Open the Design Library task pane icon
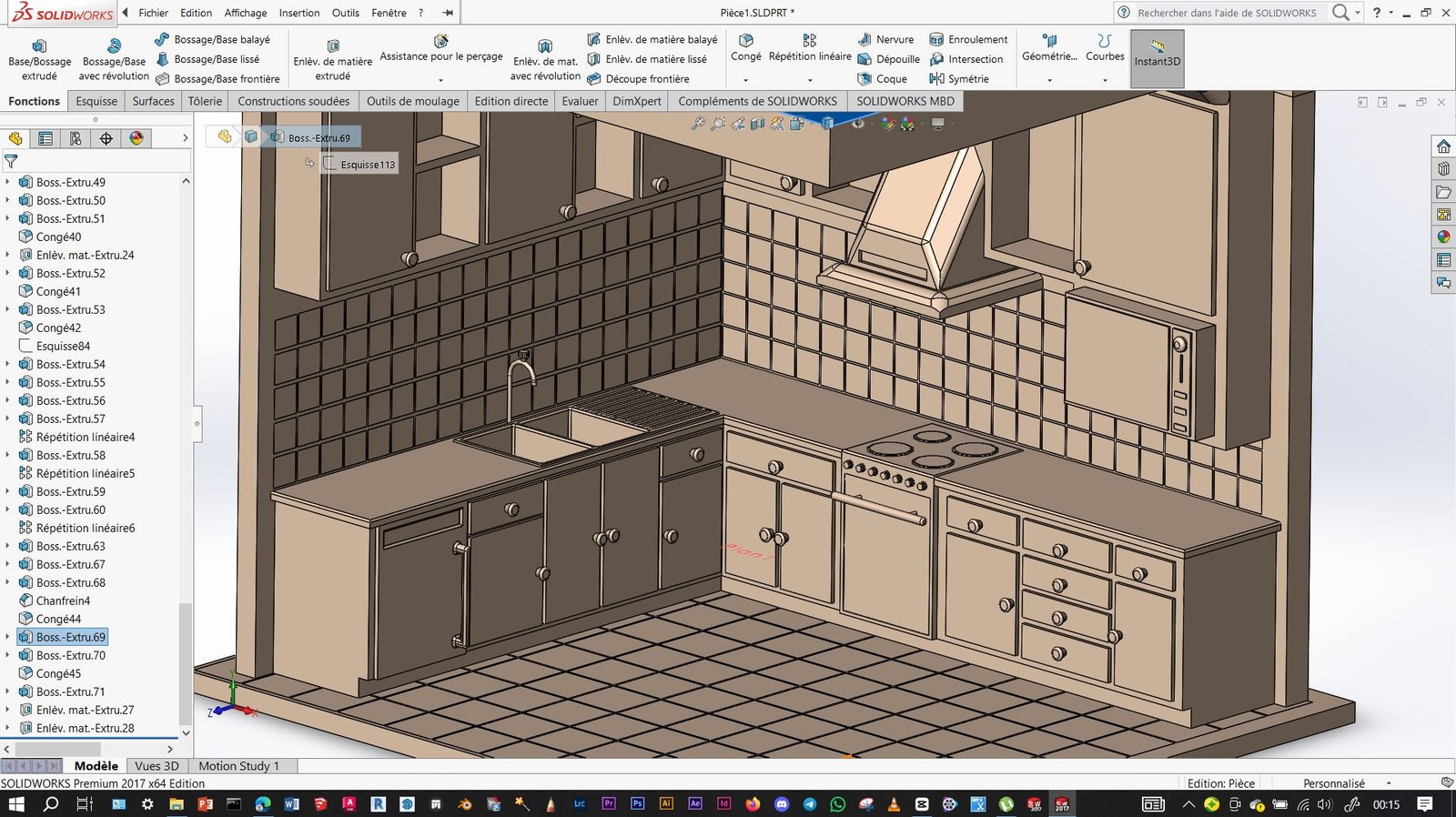 click(1443, 169)
